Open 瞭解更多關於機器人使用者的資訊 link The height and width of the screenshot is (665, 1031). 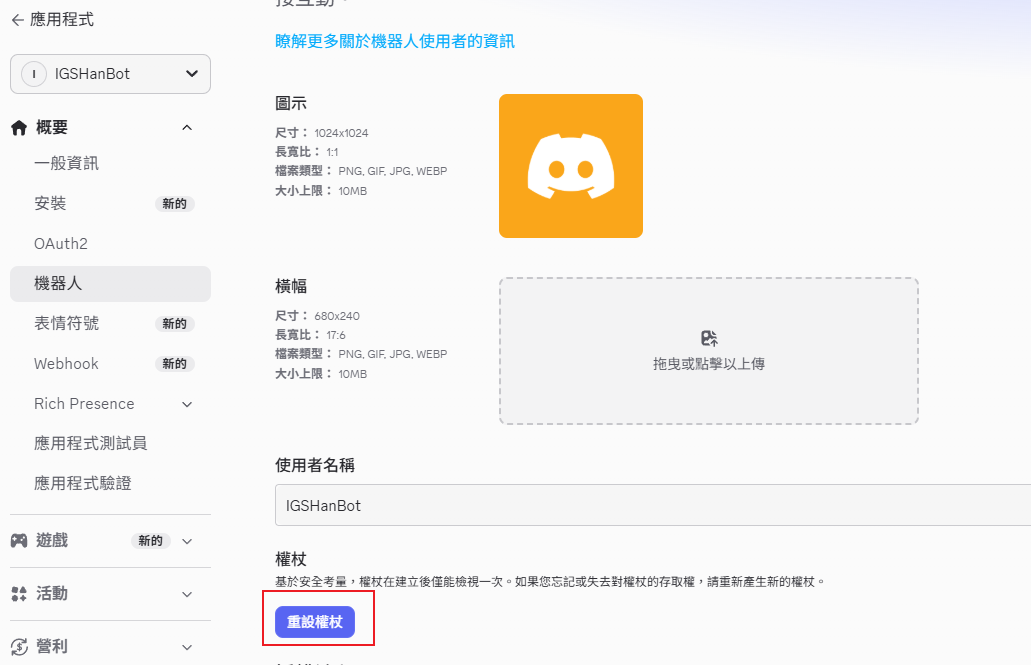[x=395, y=41]
